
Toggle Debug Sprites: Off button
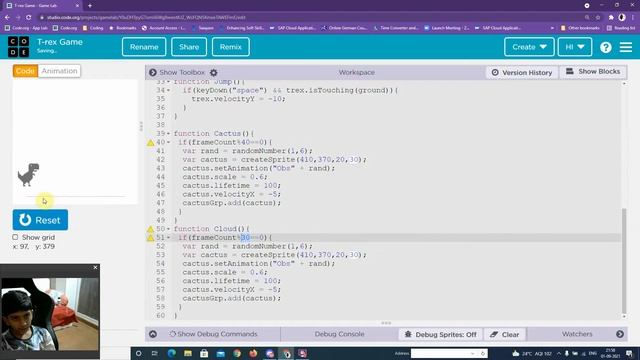point(441,334)
